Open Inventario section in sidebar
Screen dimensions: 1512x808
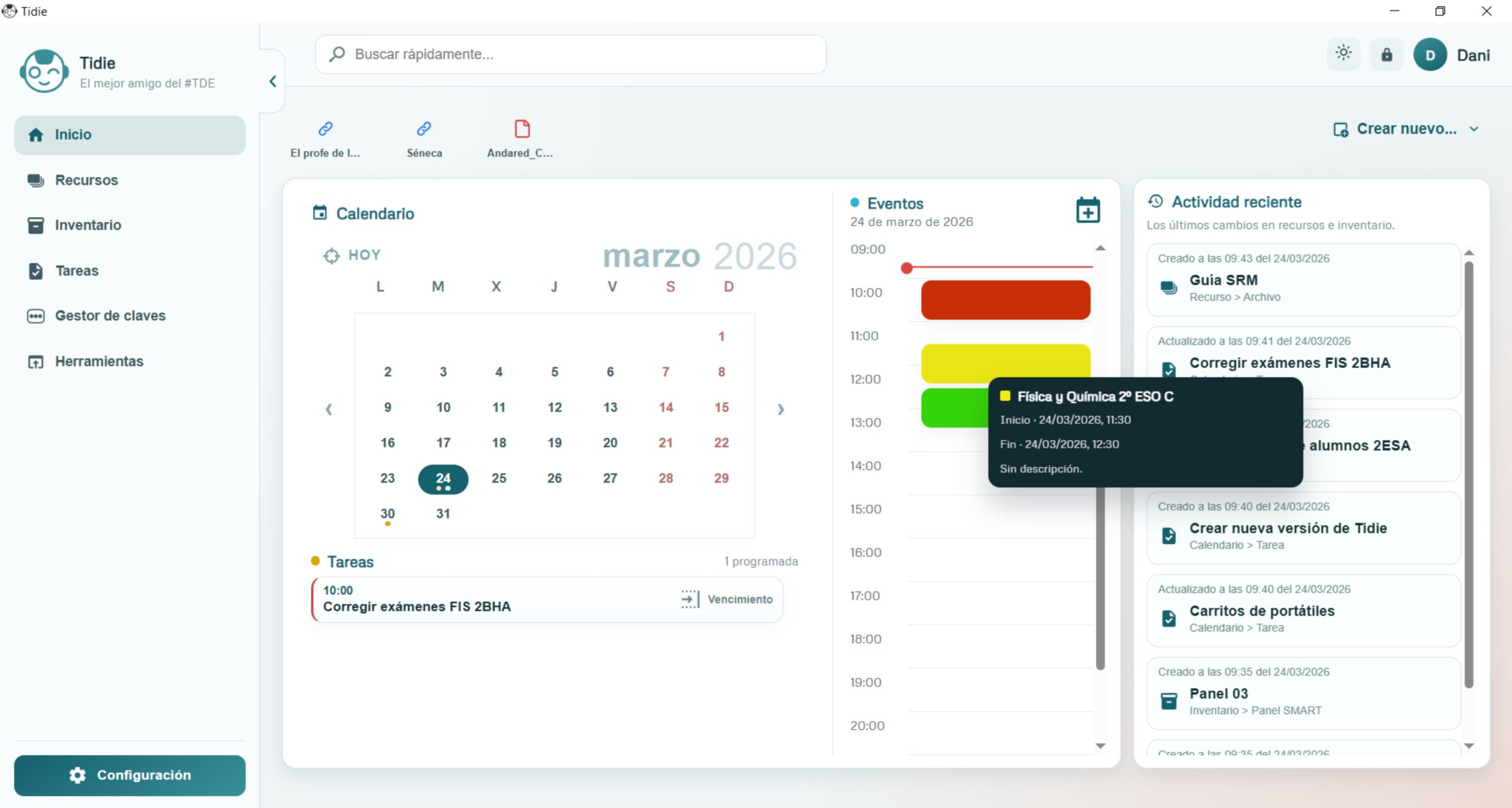click(87, 225)
